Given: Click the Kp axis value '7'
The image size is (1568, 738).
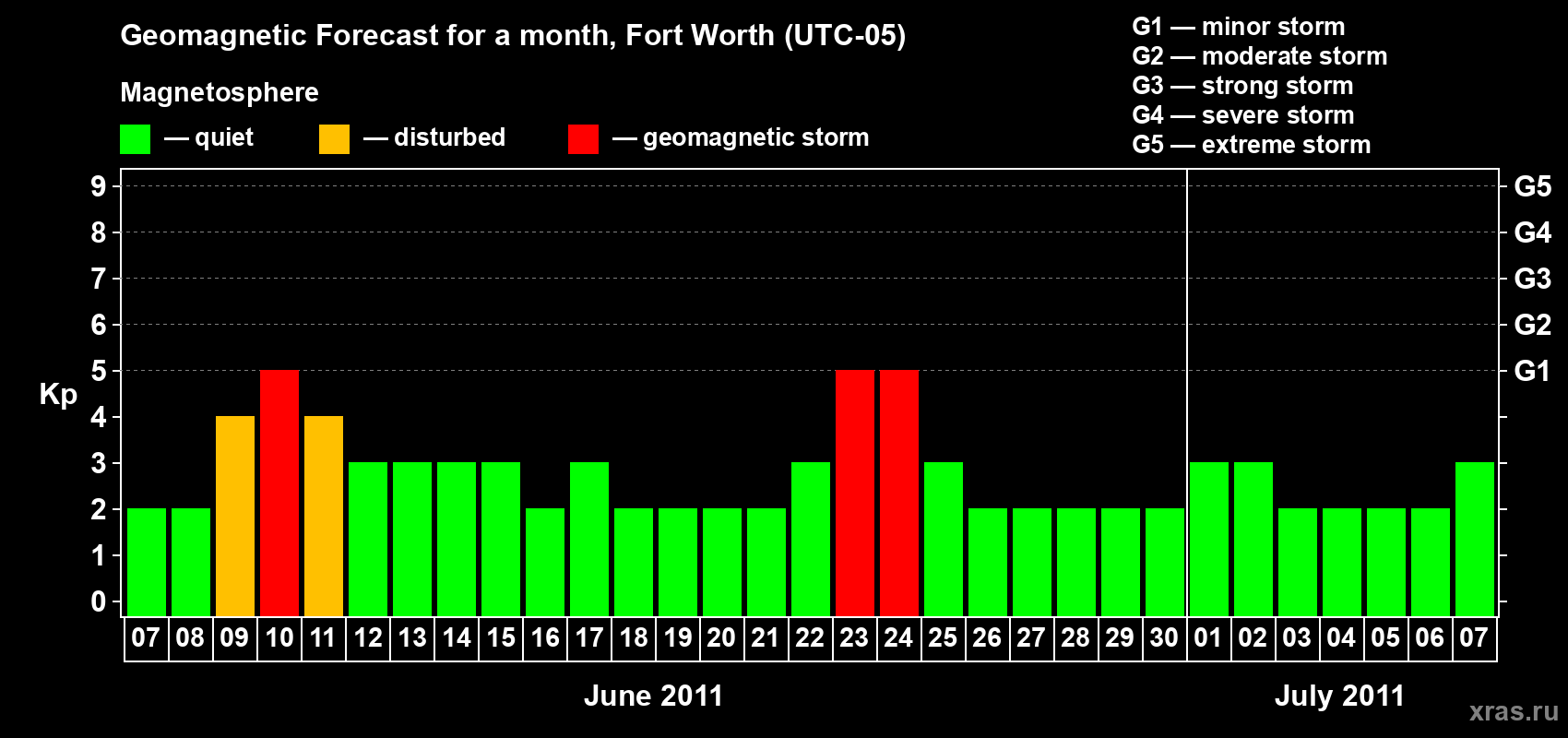Looking at the screenshot, I should pyautogui.click(x=99, y=279).
